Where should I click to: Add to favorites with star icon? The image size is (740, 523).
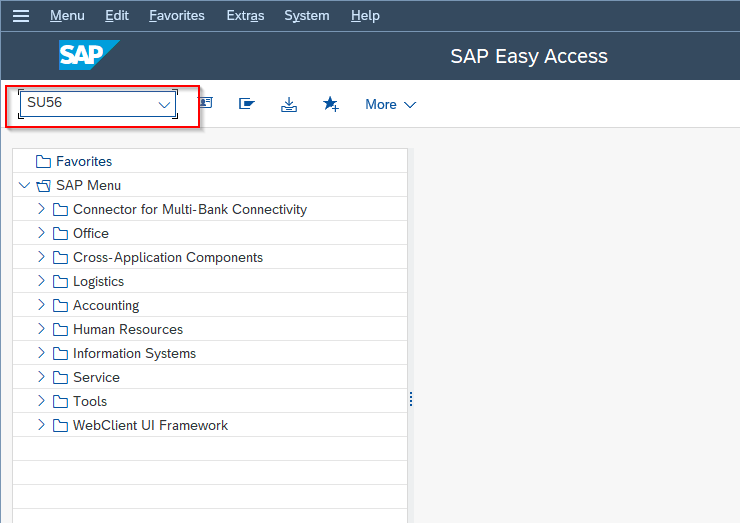coord(331,104)
